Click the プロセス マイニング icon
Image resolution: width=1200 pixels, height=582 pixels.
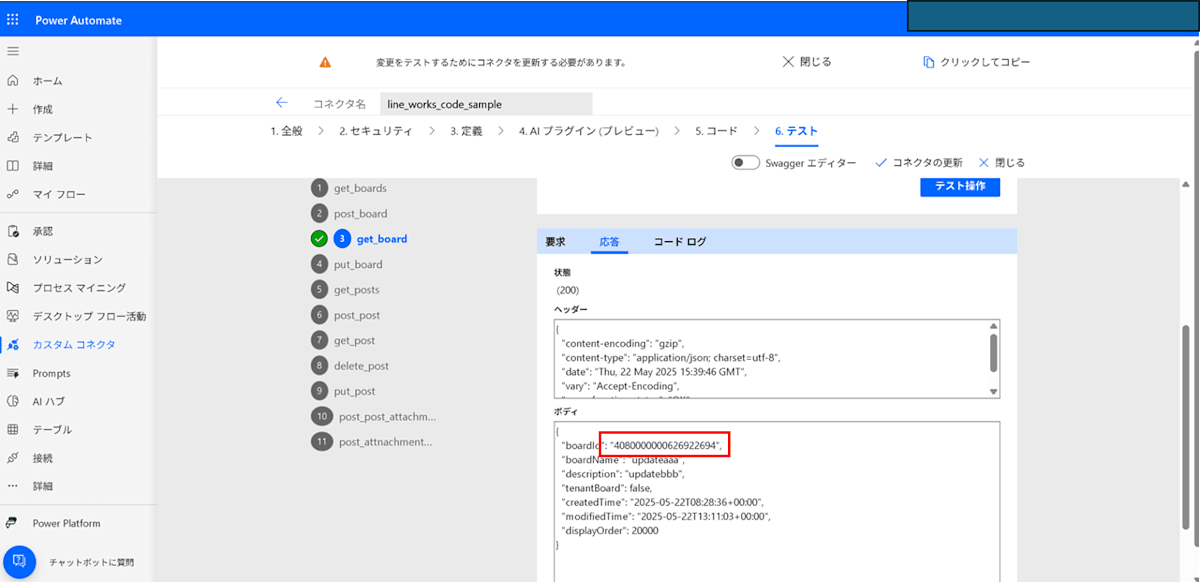coord(12,287)
